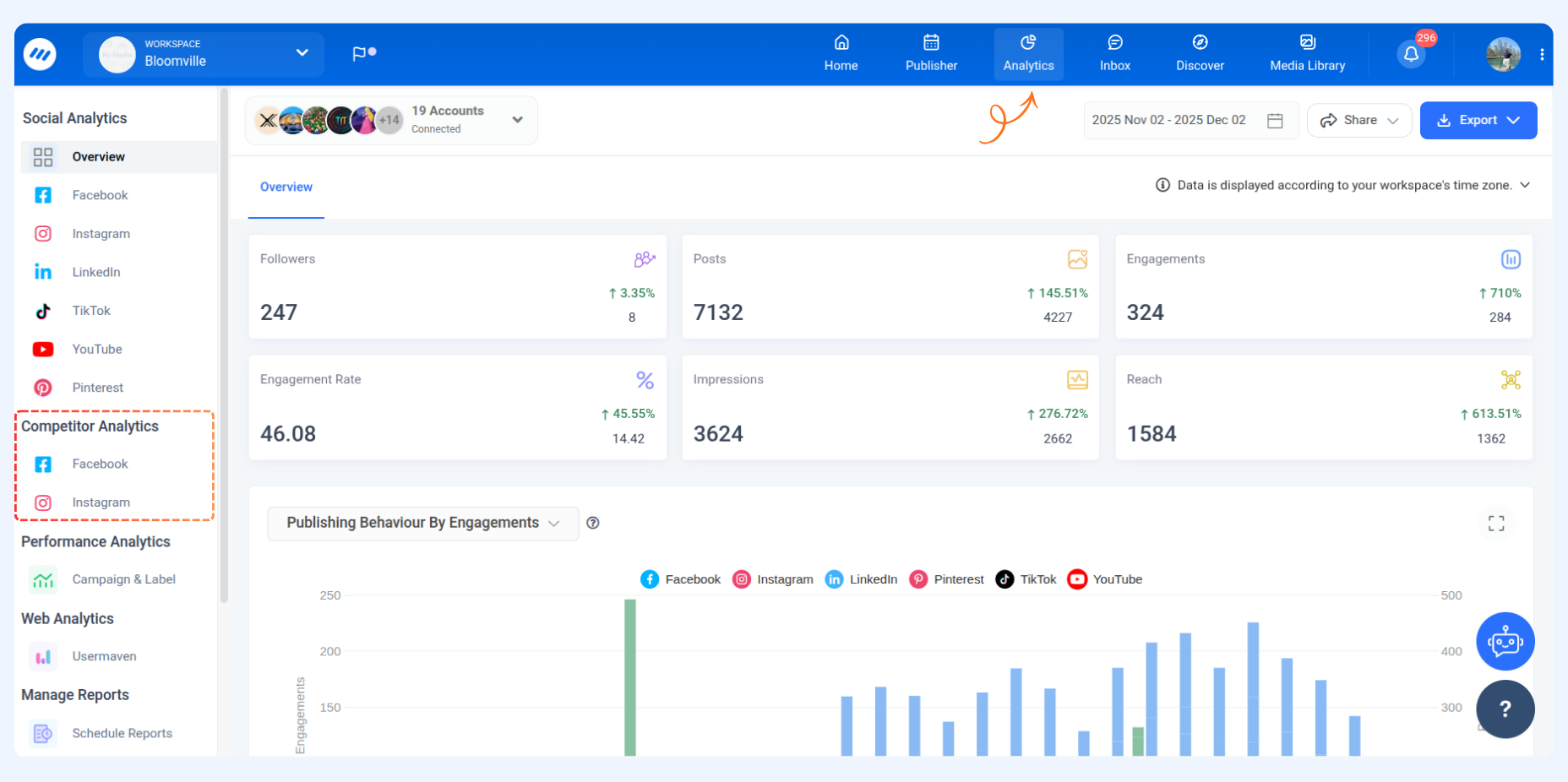Image resolution: width=1568 pixels, height=782 pixels.
Task: Open the calendar date picker icon
Action: 1275,121
